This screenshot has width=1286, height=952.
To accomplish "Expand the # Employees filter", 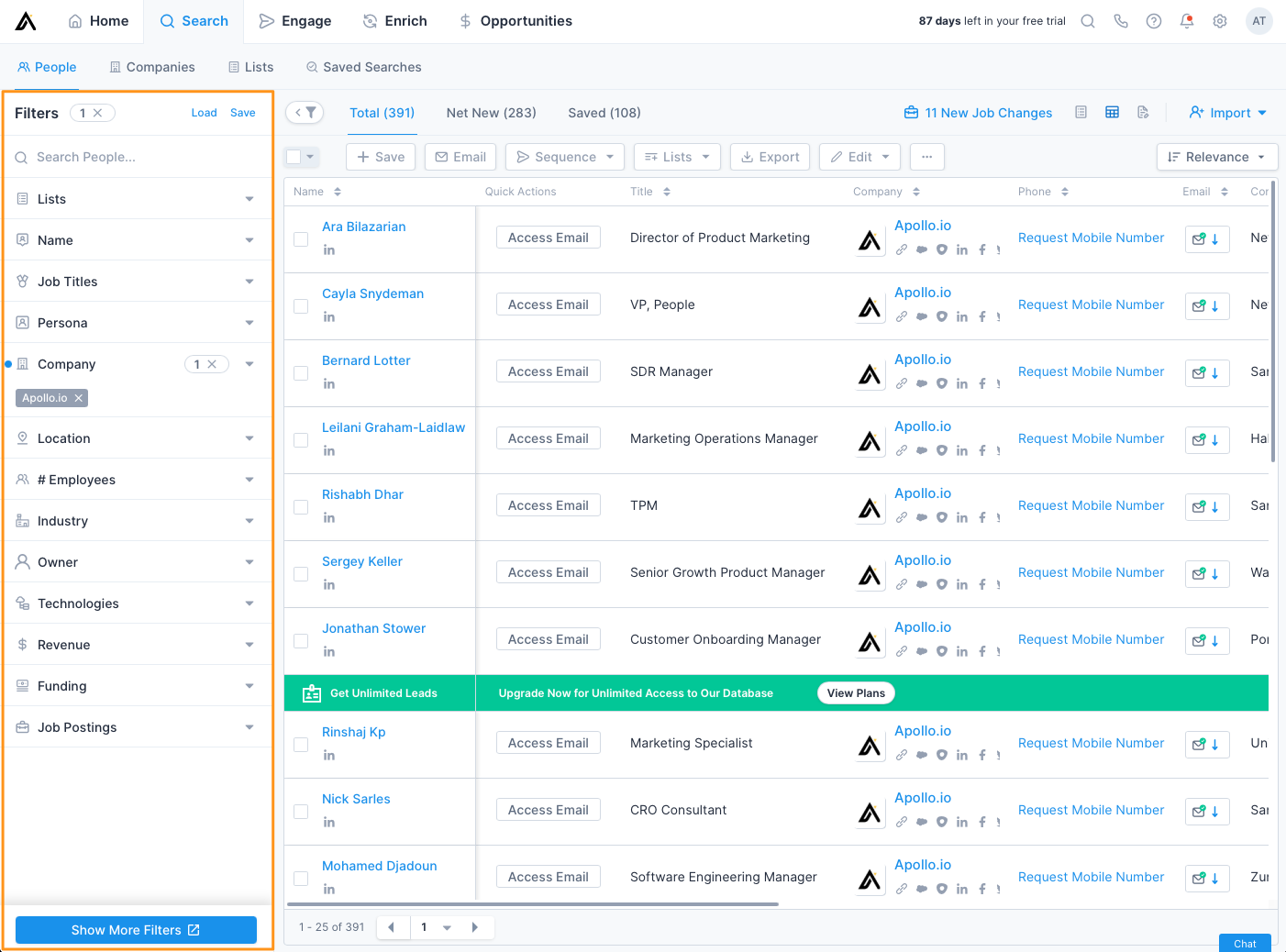I will coord(136,480).
